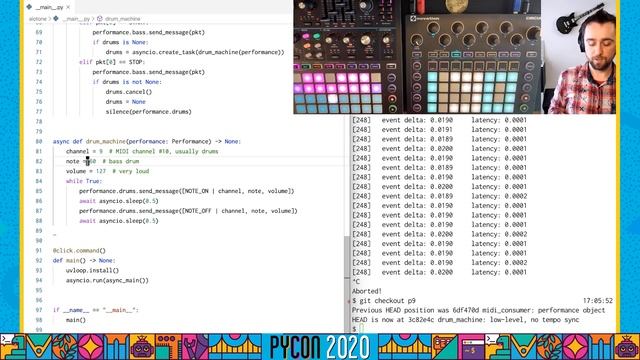Viewport: 640px width, 360px height.
Task: Open the drum_machine breadcrumb symbol
Action: [x=122, y=19]
